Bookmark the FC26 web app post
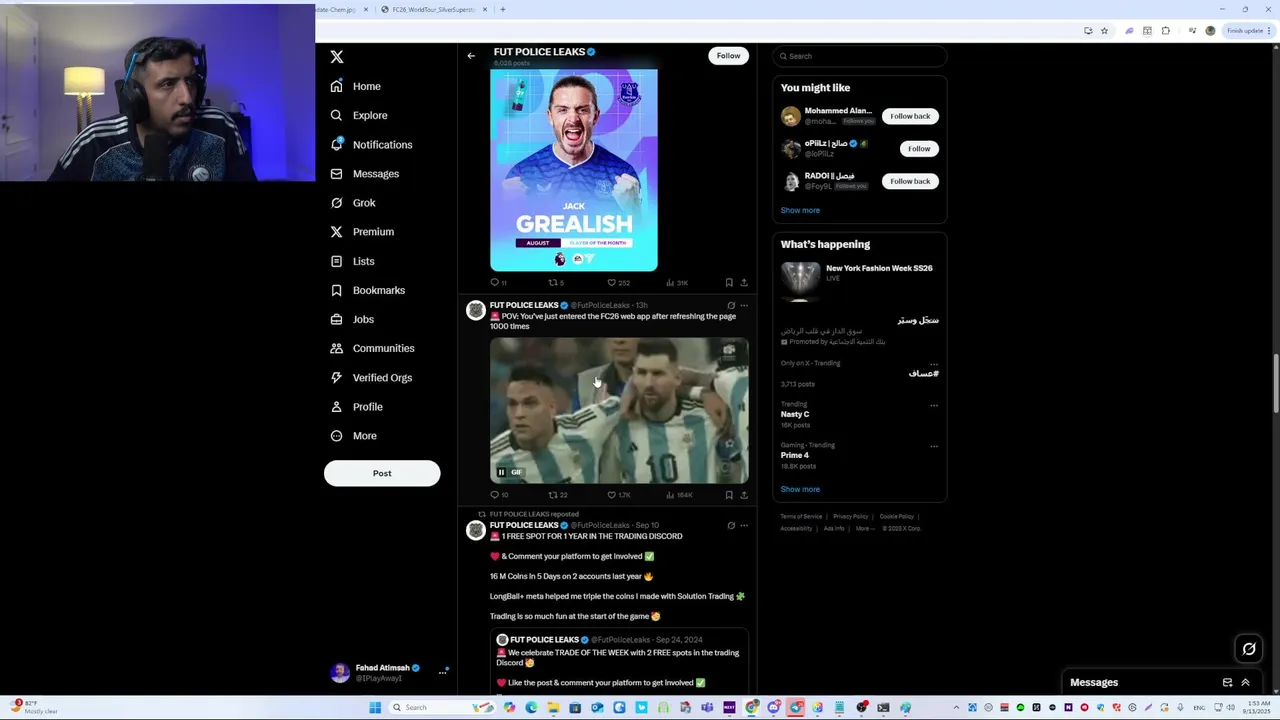The image size is (1280, 720). [x=729, y=495]
